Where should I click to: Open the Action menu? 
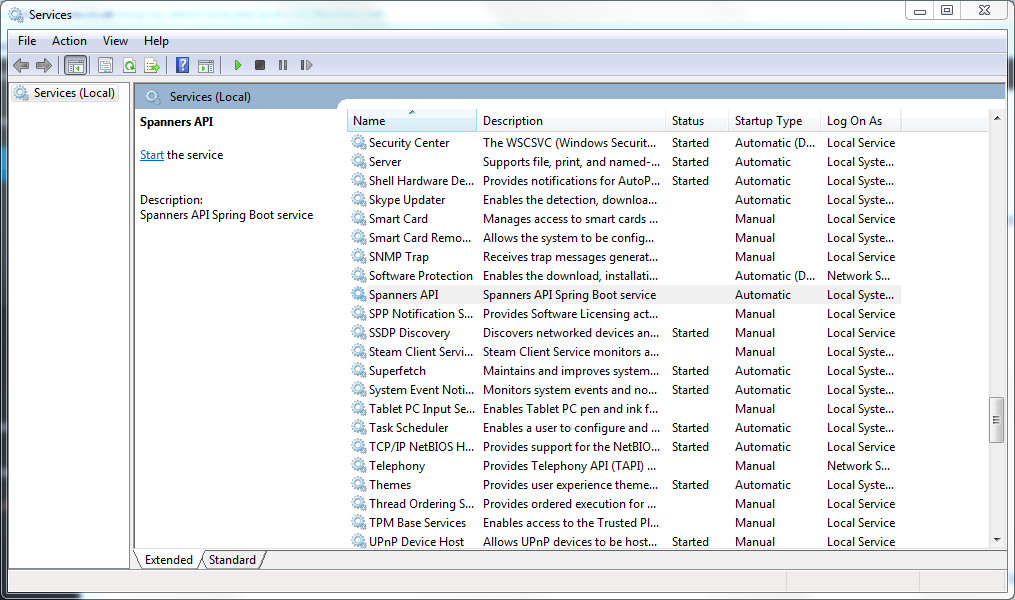[x=69, y=41]
